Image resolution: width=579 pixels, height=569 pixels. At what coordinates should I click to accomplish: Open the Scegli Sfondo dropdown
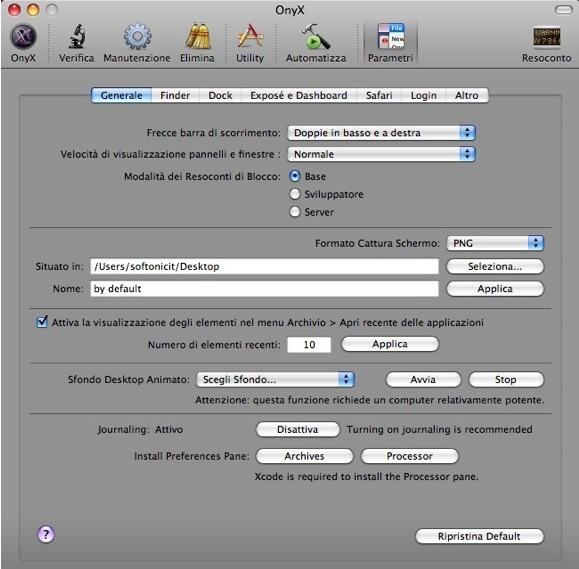(275, 379)
